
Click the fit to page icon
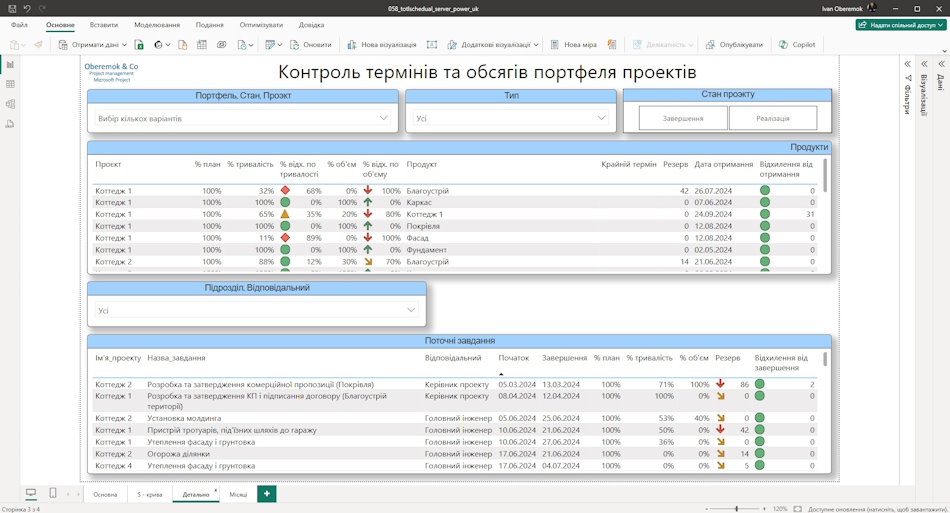pyautogui.click(x=797, y=509)
